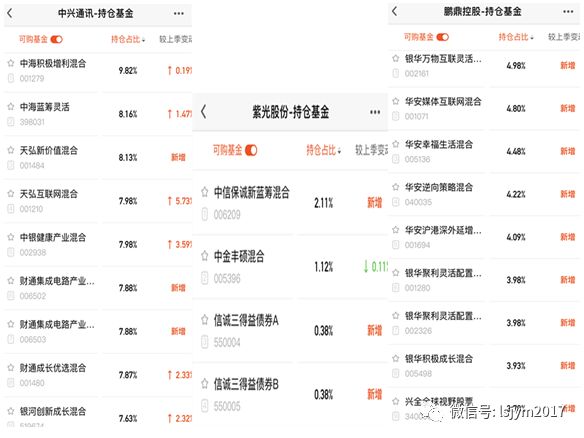The image size is (584, 438).
Task: Toggle 可购基金 switch in 鹏鼎控股 panel
Action: (x=442, y=37)
